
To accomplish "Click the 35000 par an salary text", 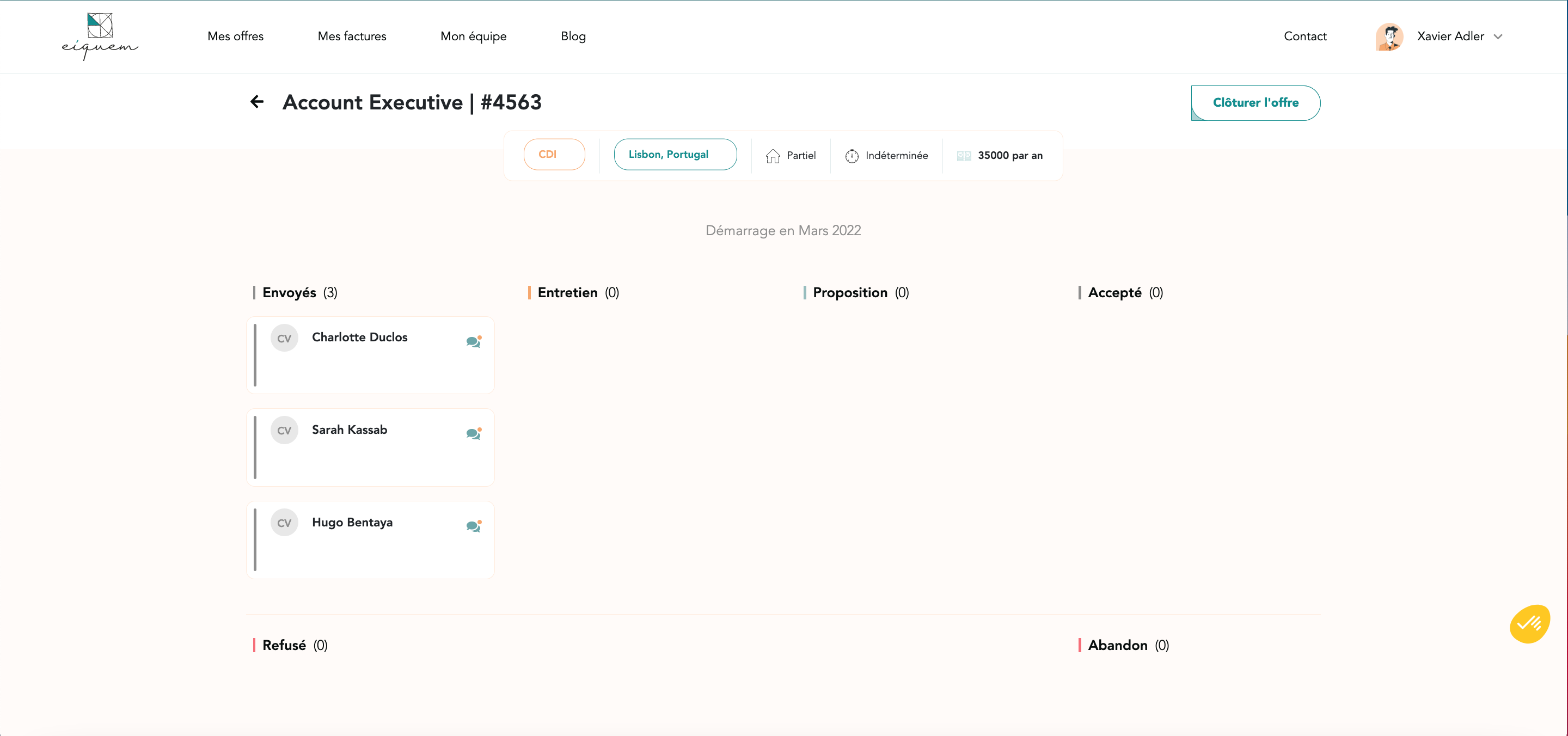I will click(1010, 156).
